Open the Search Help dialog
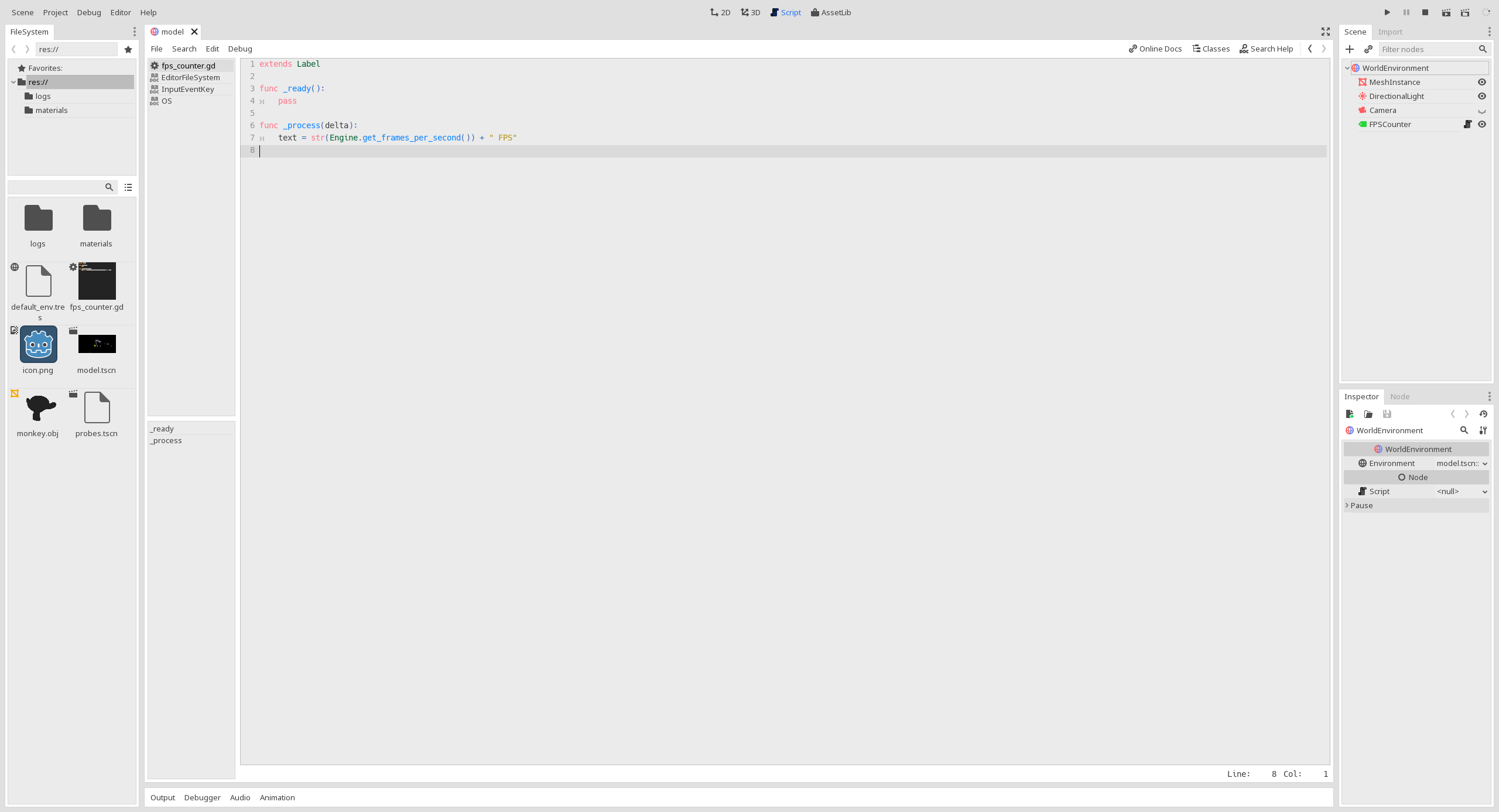1499x812 pixels. click(1265, 49)
